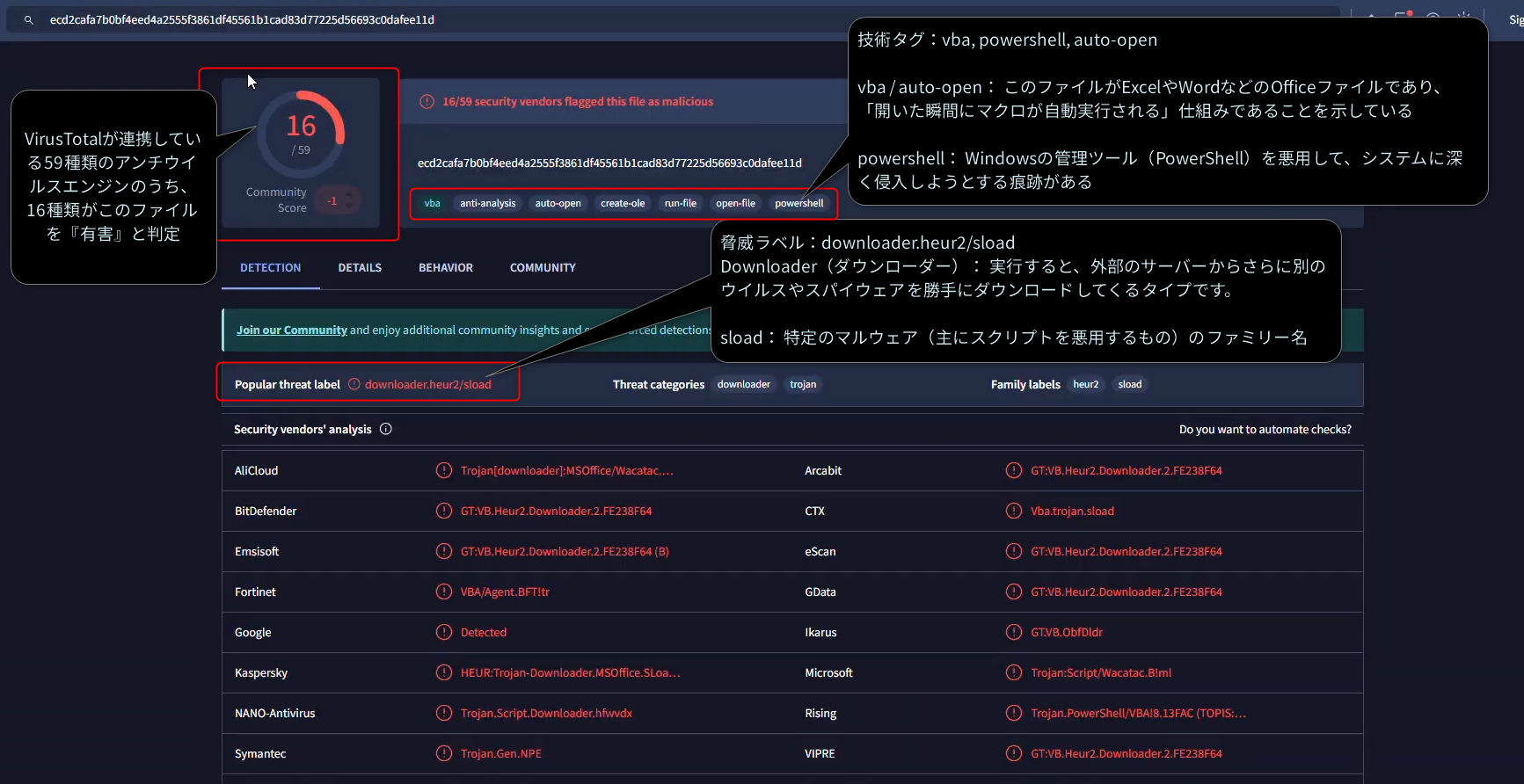Click the alert icon in Ikarus row
This screenshot has height=784, width=1524.
pyautogui.click(x=1014, y=632)
